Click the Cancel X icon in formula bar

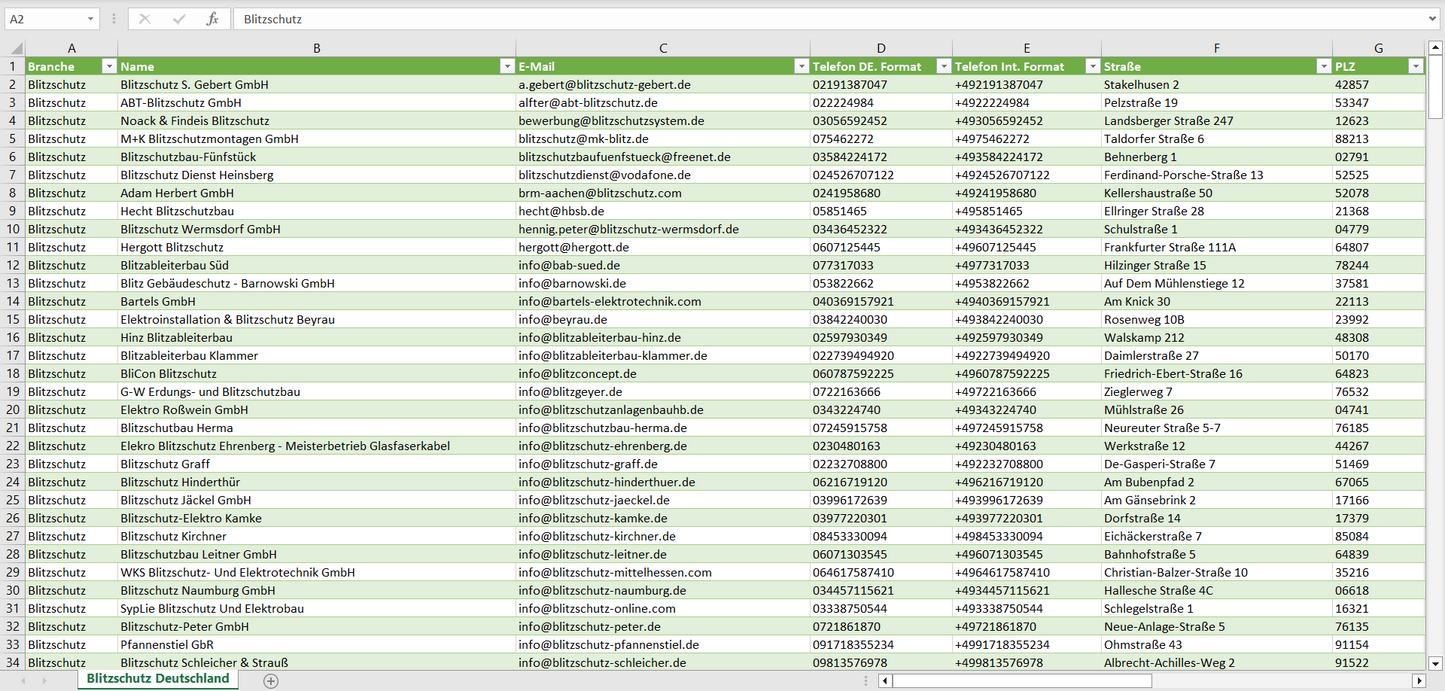(146, 19)
